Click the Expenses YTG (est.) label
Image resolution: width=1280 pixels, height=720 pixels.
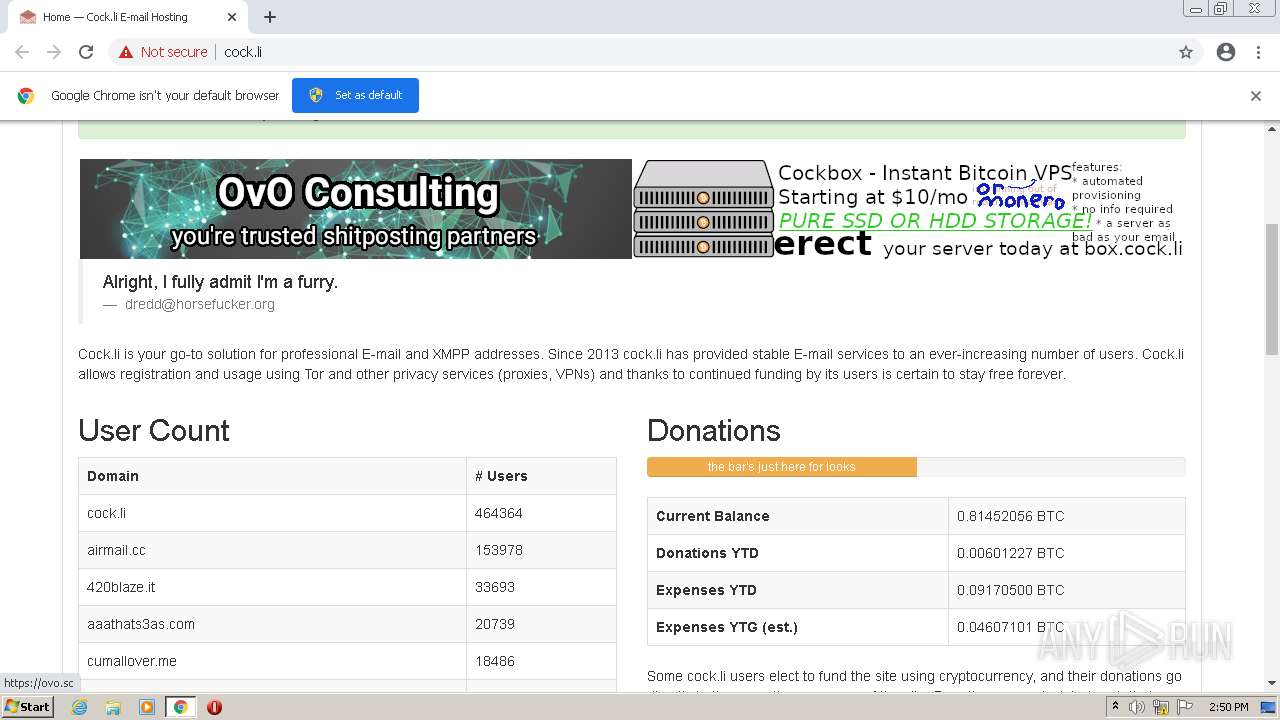[727, 627]
